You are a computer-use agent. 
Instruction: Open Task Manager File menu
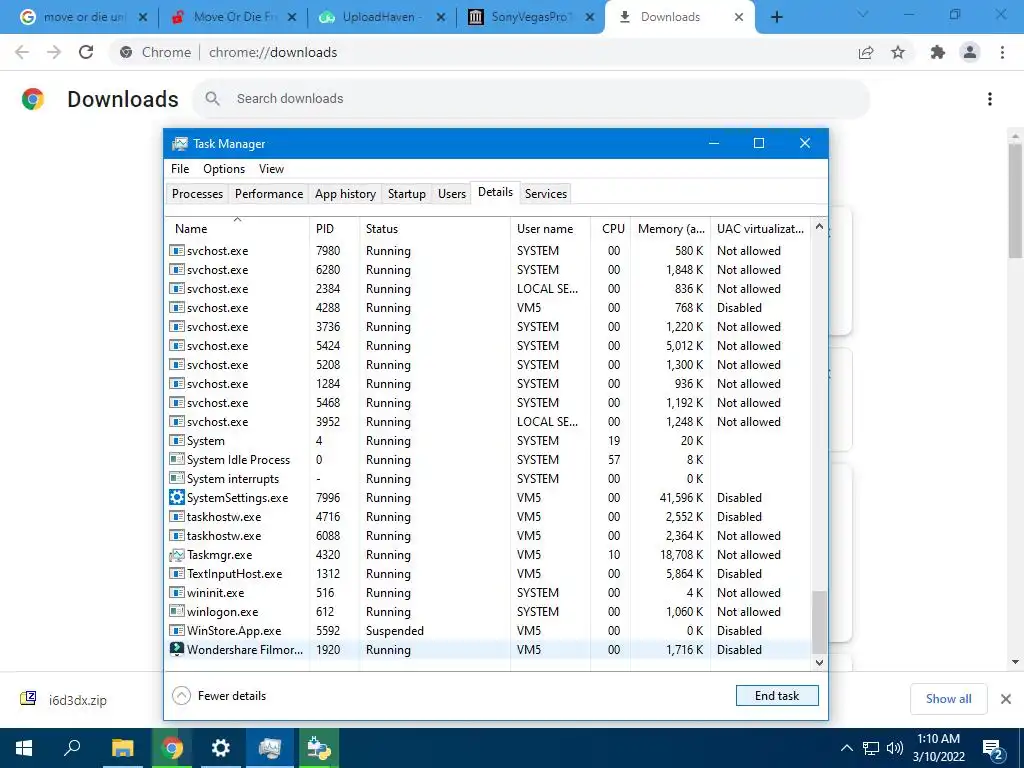pos(180,168)
